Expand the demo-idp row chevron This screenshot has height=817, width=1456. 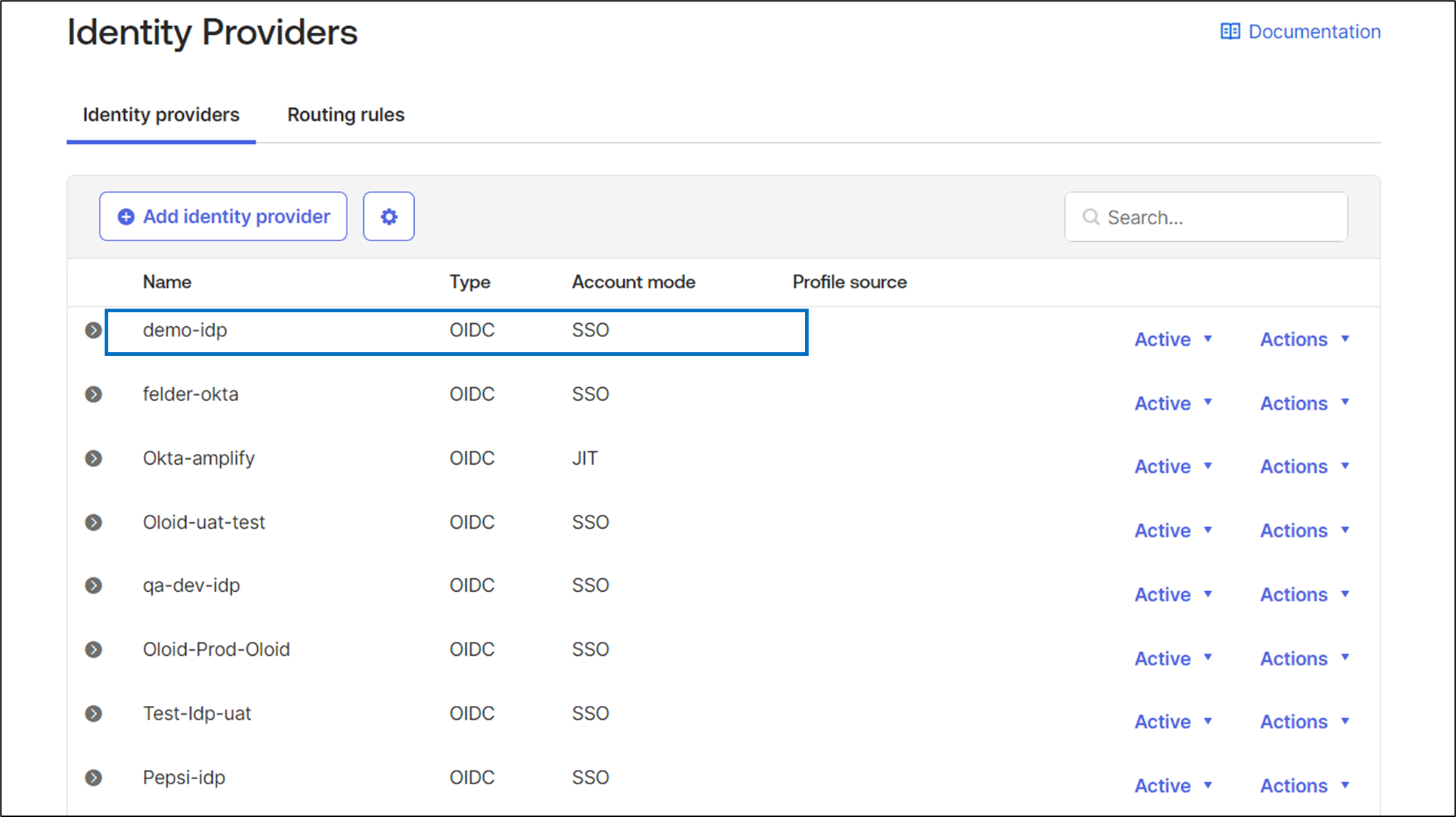(94, 330)
